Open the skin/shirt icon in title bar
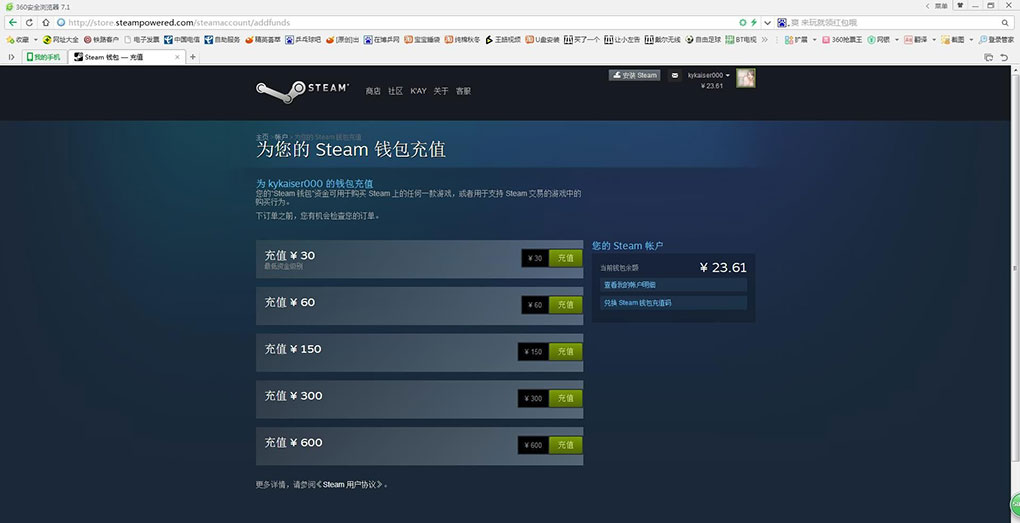This screenshot has width=1020, height=523. pos(960,5)
